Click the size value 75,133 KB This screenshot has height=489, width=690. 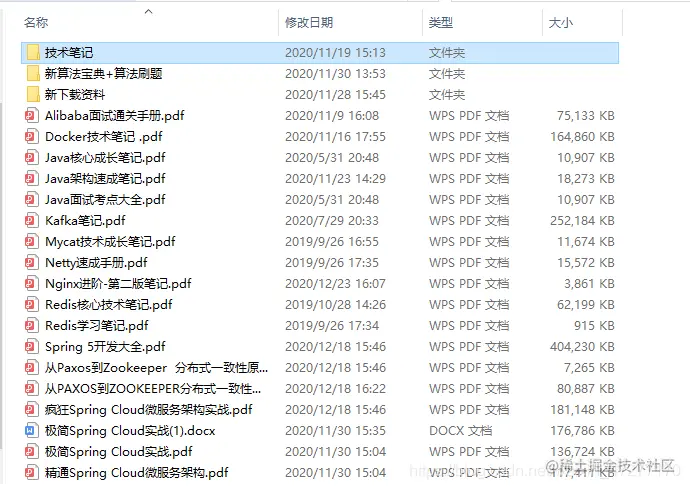(585, 116)
